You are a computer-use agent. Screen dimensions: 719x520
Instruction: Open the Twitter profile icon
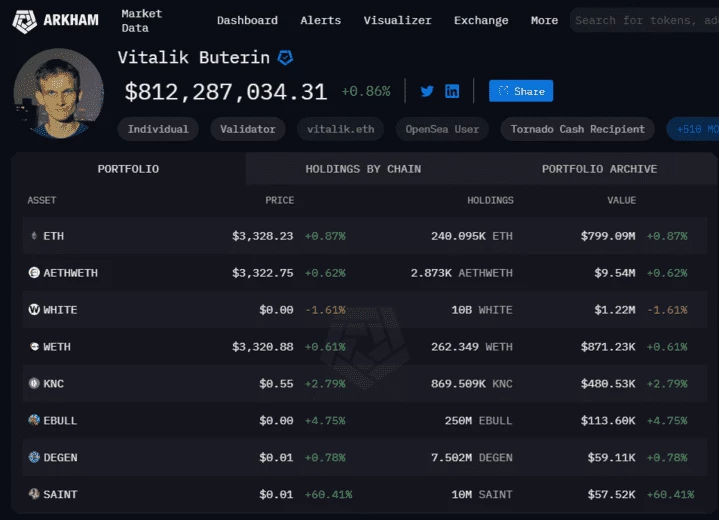point(427,91)
